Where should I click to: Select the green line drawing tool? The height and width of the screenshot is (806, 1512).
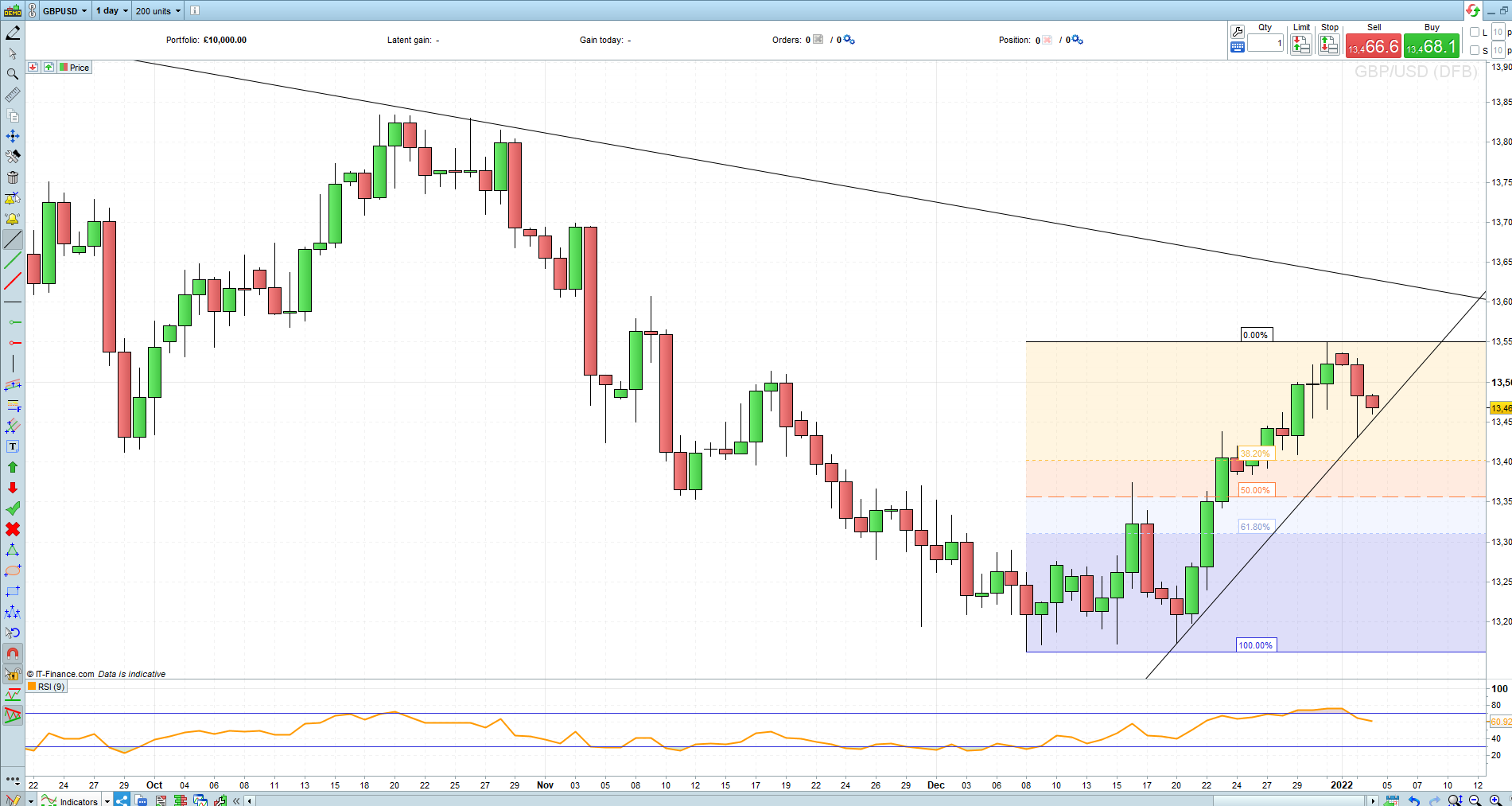[x=13, y=260]
